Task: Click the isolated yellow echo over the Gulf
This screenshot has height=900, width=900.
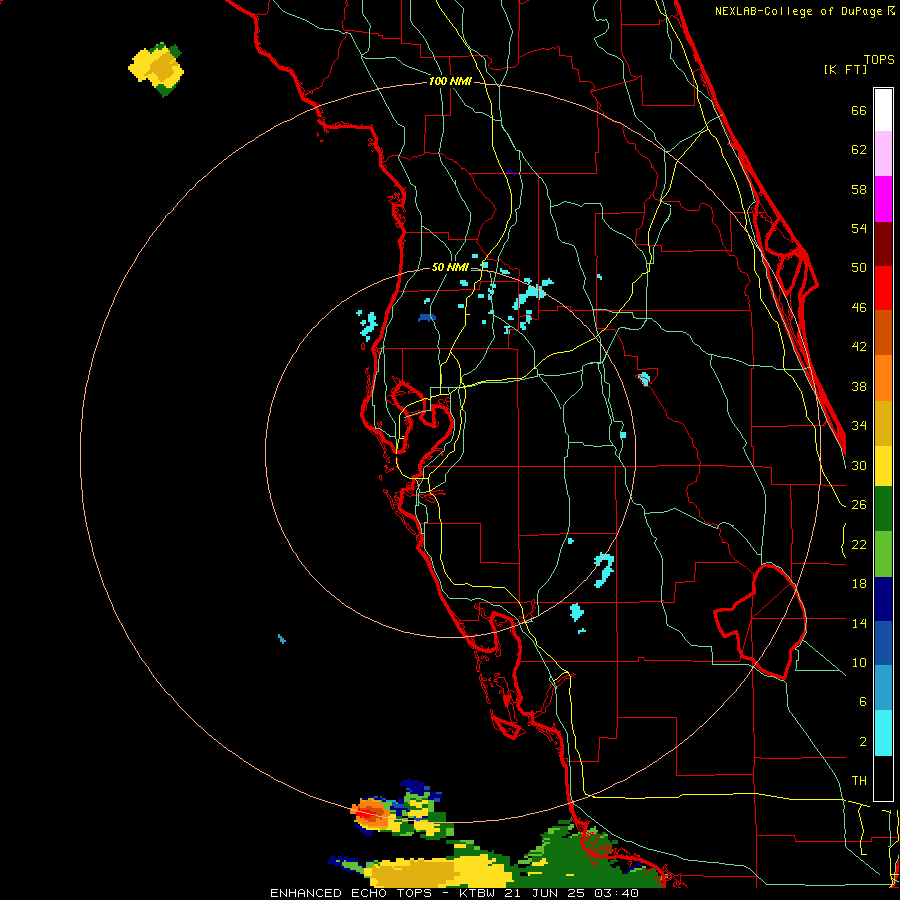Action: [156, 69]
